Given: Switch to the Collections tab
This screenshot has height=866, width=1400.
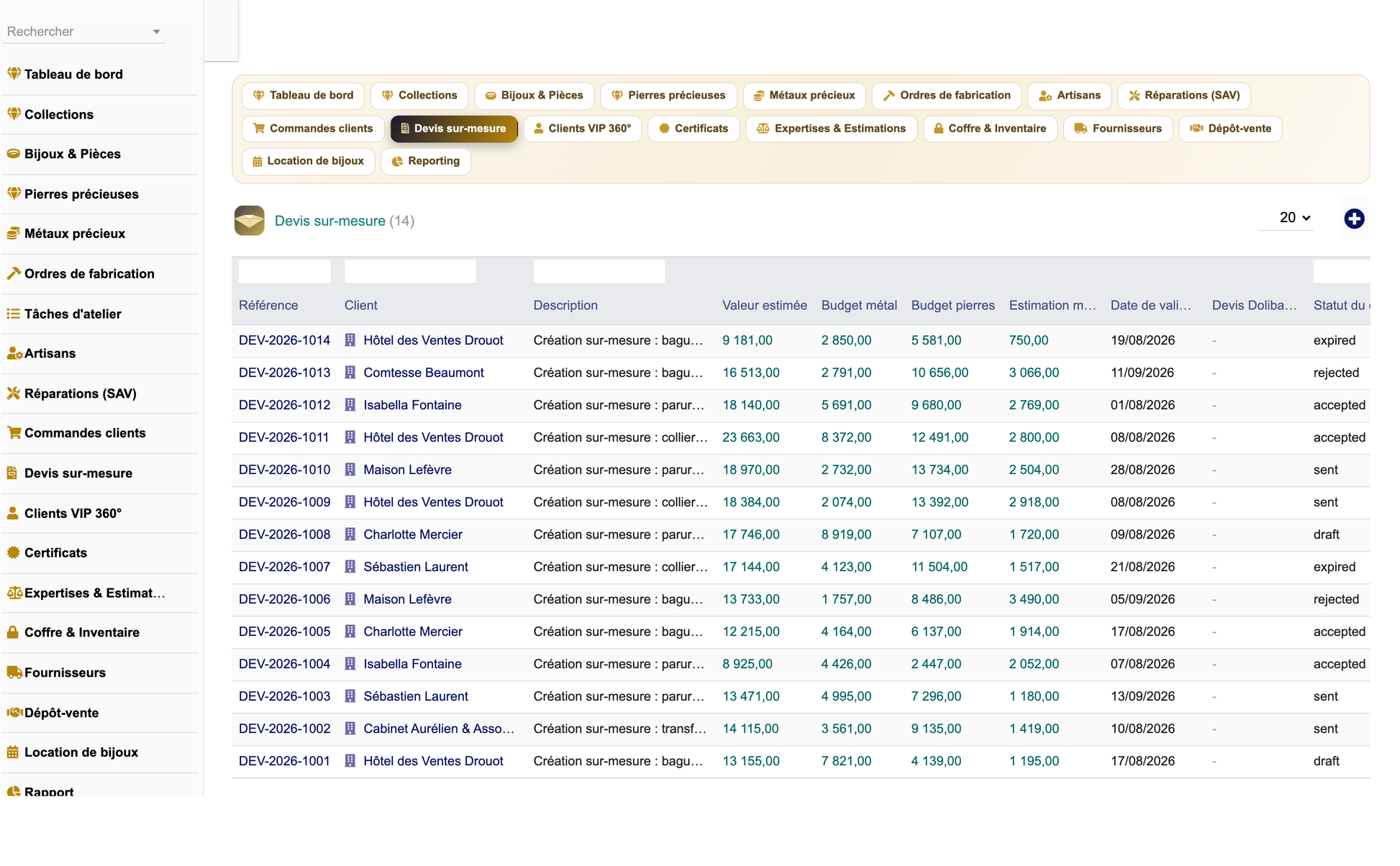Looking at the screenshot, I should (419, 95).
